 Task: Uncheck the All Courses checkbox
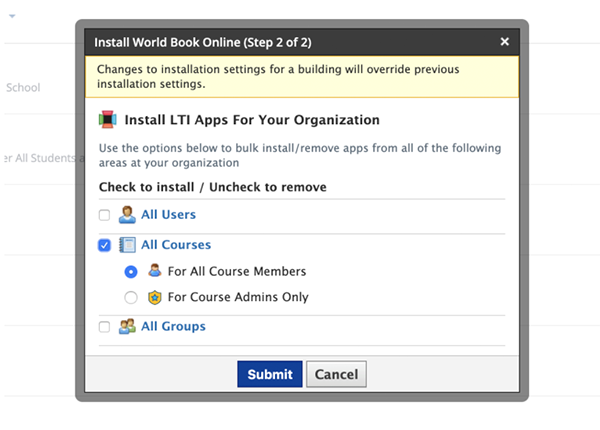click(x=104, y=245)
